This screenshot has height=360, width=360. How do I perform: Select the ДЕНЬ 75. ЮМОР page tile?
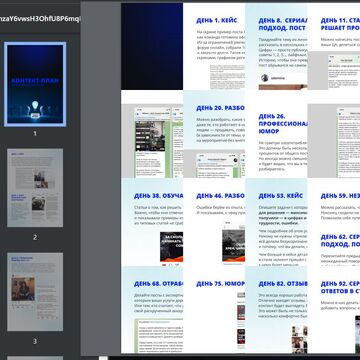click(x=214, y=310)
